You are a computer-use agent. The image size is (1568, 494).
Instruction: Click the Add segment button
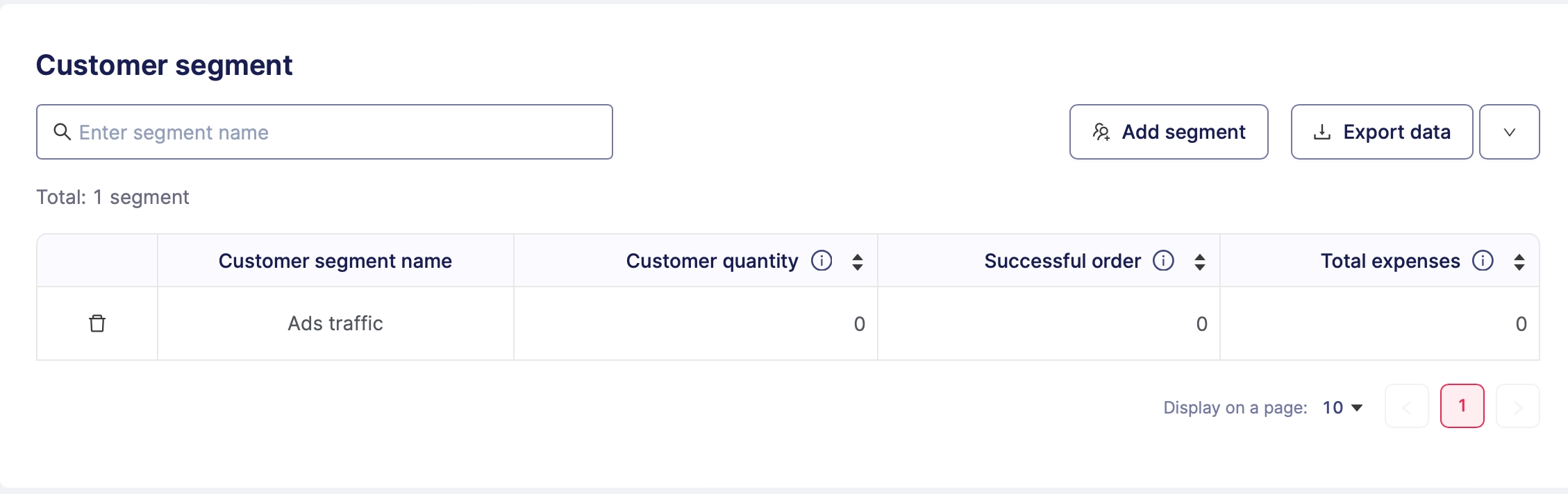click(1169, 132)
